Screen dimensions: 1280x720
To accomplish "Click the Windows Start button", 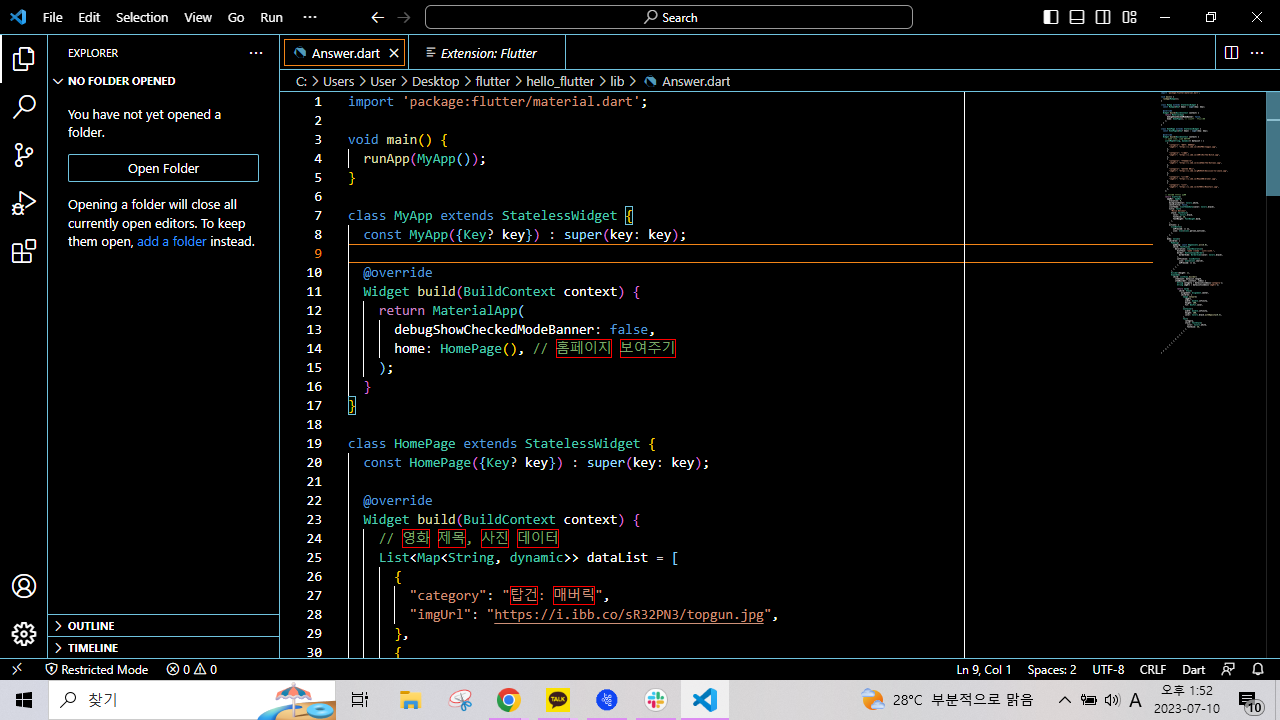I will pos(24,700).
